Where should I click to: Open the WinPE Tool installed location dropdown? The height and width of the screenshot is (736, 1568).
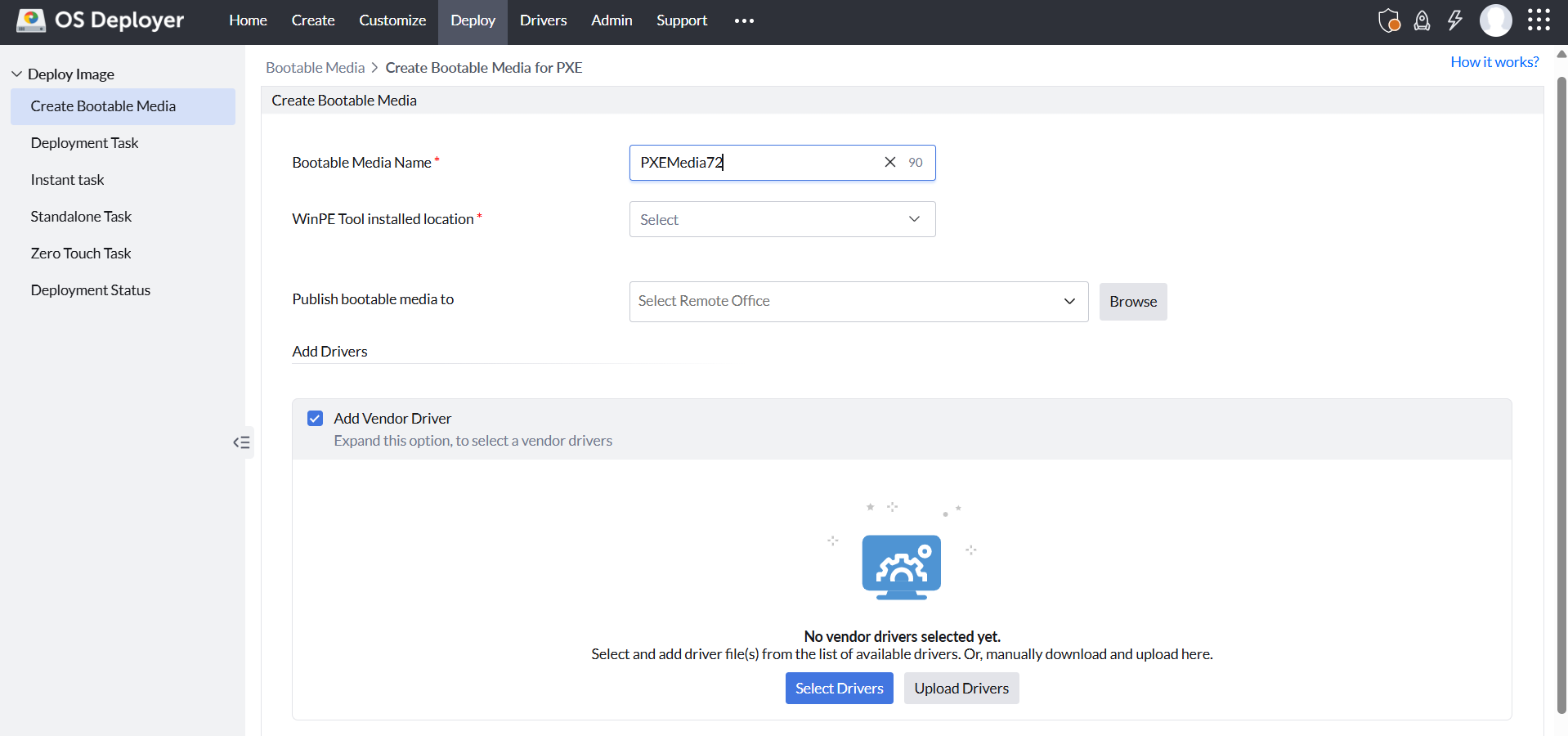pos(782,219)
